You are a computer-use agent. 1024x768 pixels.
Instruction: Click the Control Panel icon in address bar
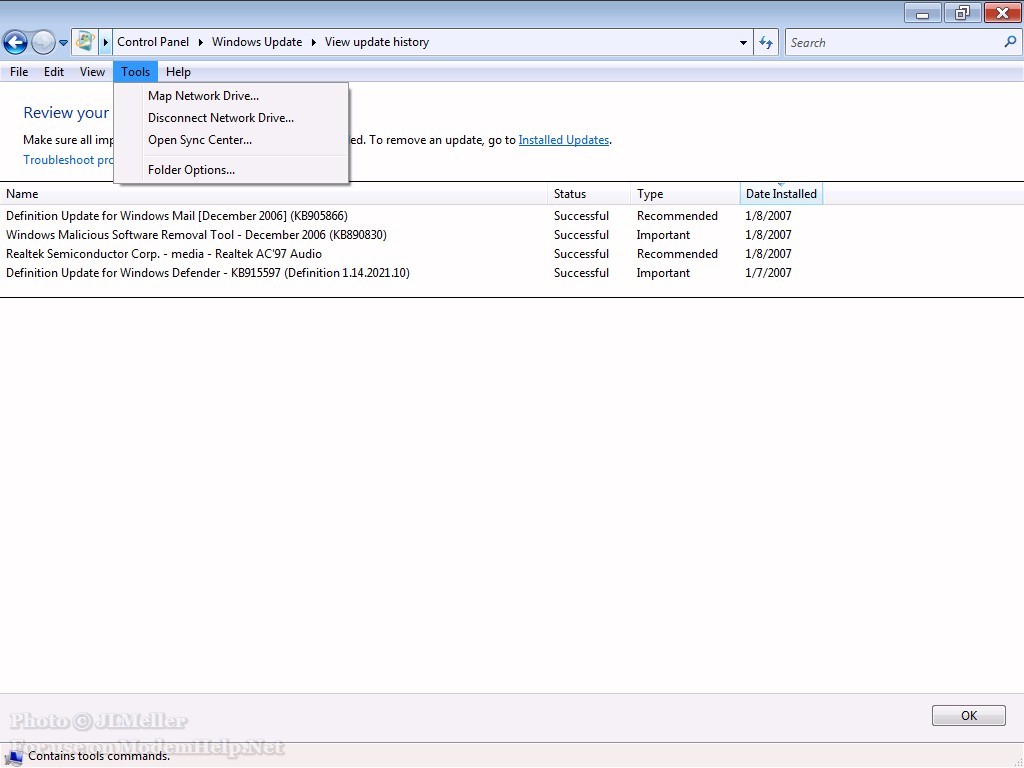(85, 42)
